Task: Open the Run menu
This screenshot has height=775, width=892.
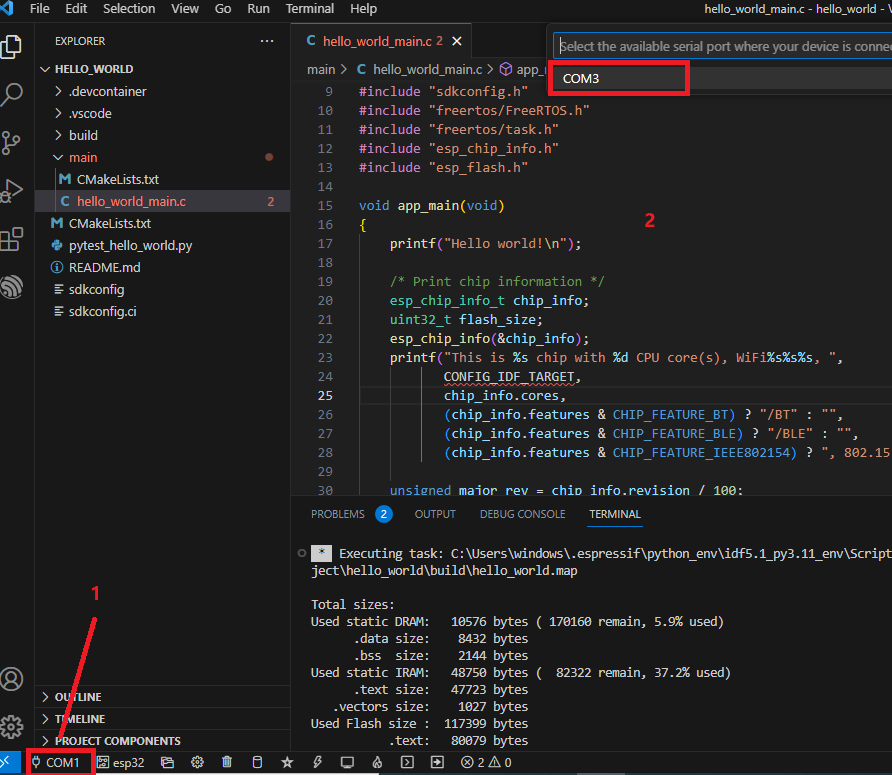Action: coord(258,9)
